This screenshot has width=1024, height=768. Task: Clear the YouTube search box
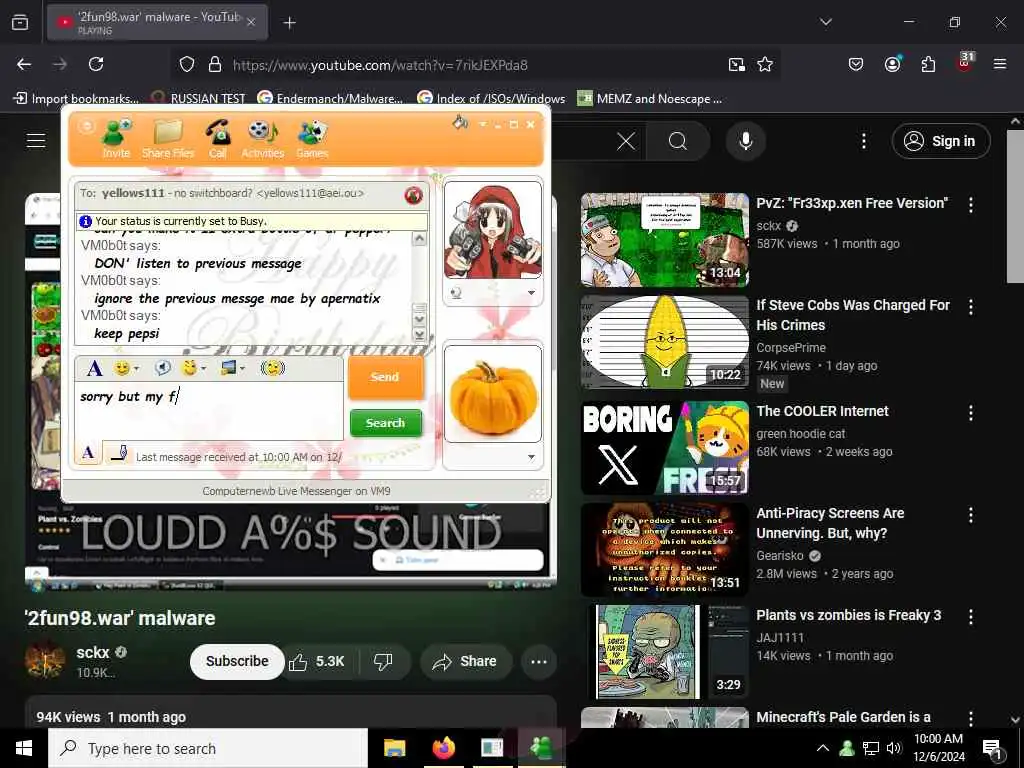[x=626, y=141]
